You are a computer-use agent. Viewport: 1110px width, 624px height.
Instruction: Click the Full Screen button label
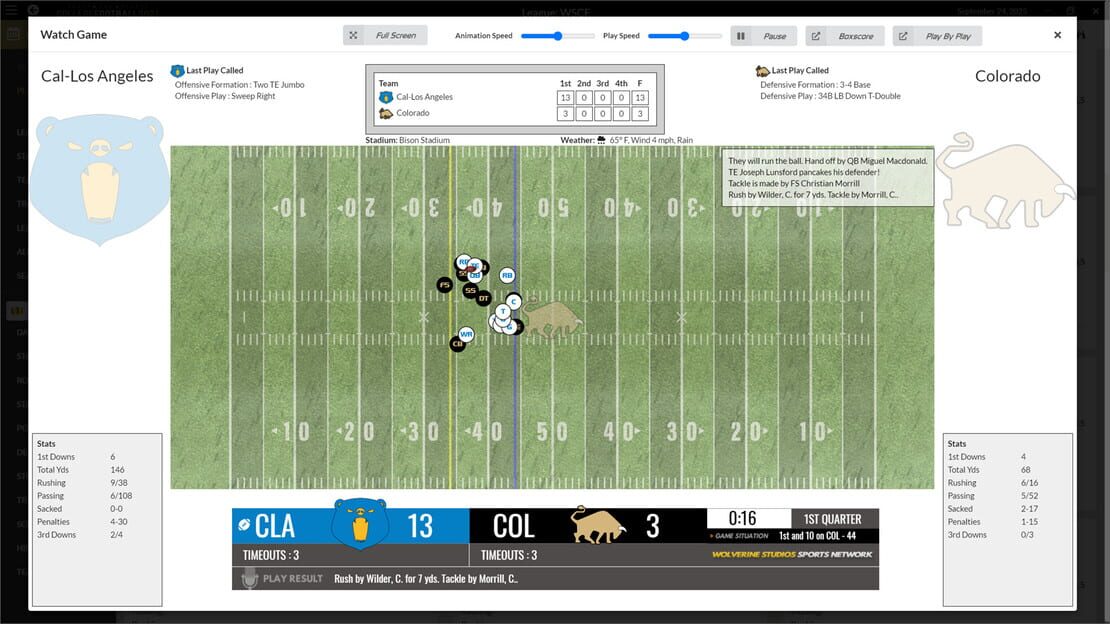(396, 35)
